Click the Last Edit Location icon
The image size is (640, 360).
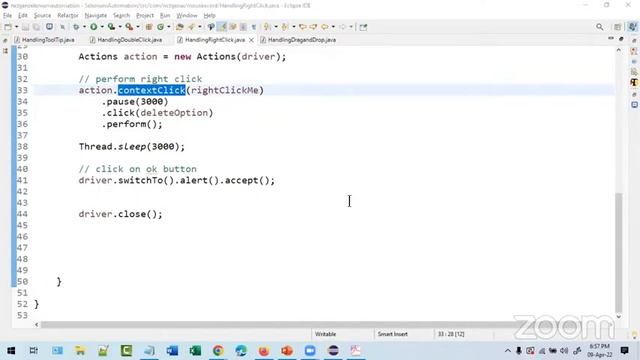click(x=303, y=27)
